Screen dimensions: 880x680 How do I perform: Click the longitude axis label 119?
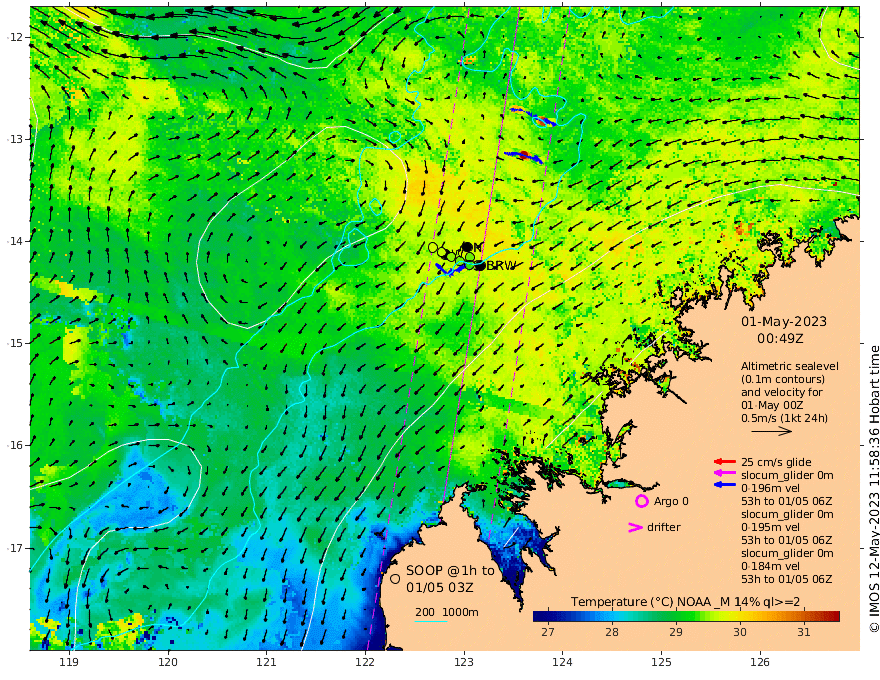tap(69, 662)
